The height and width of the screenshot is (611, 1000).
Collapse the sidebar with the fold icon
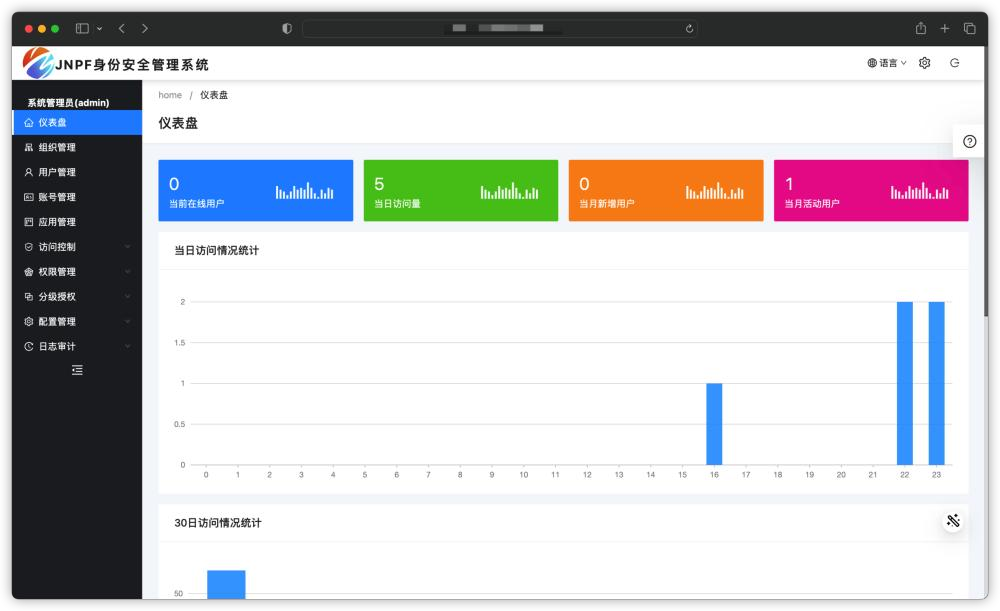(77, 370)
